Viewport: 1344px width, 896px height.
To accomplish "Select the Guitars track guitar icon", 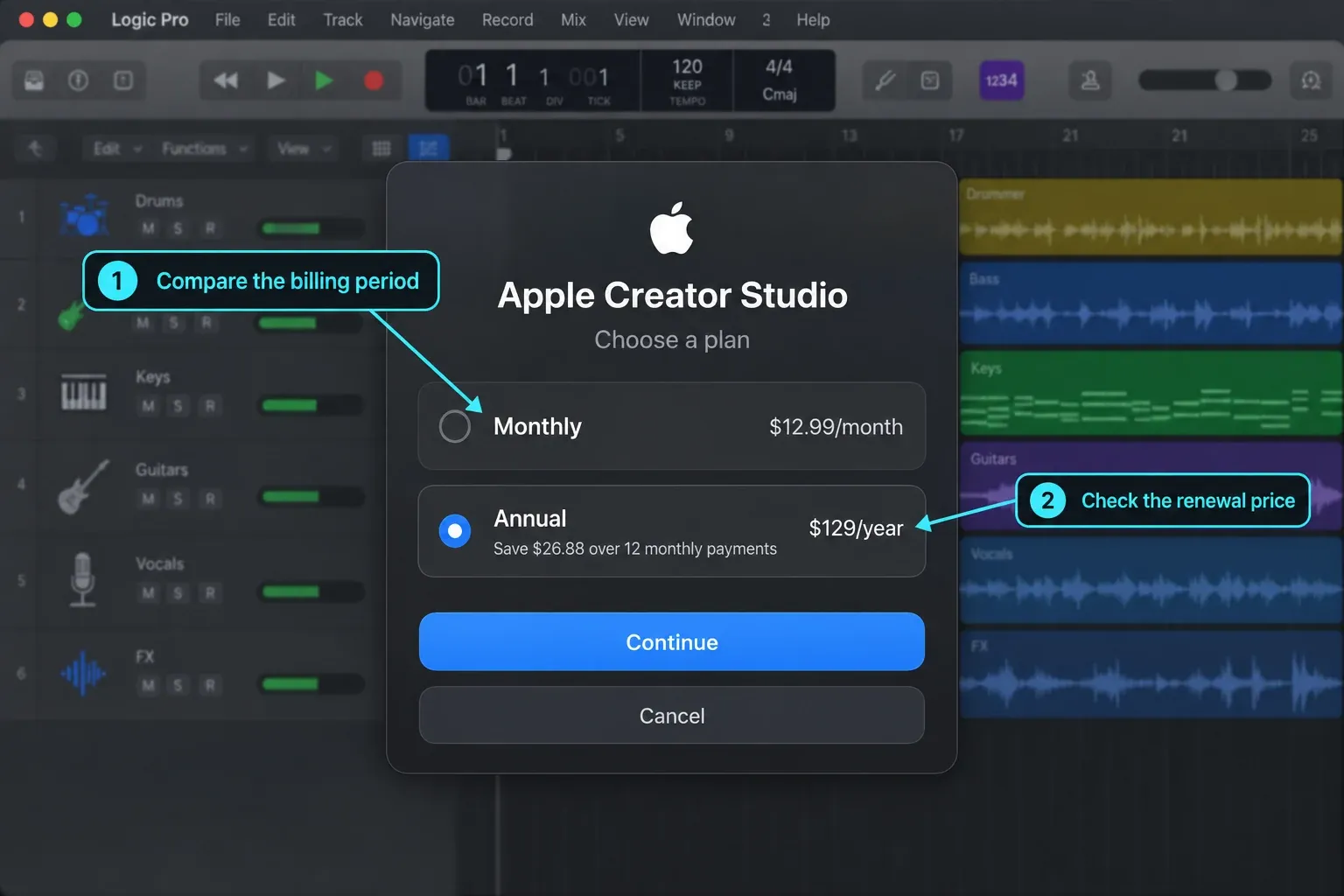I will pos(84,486).
